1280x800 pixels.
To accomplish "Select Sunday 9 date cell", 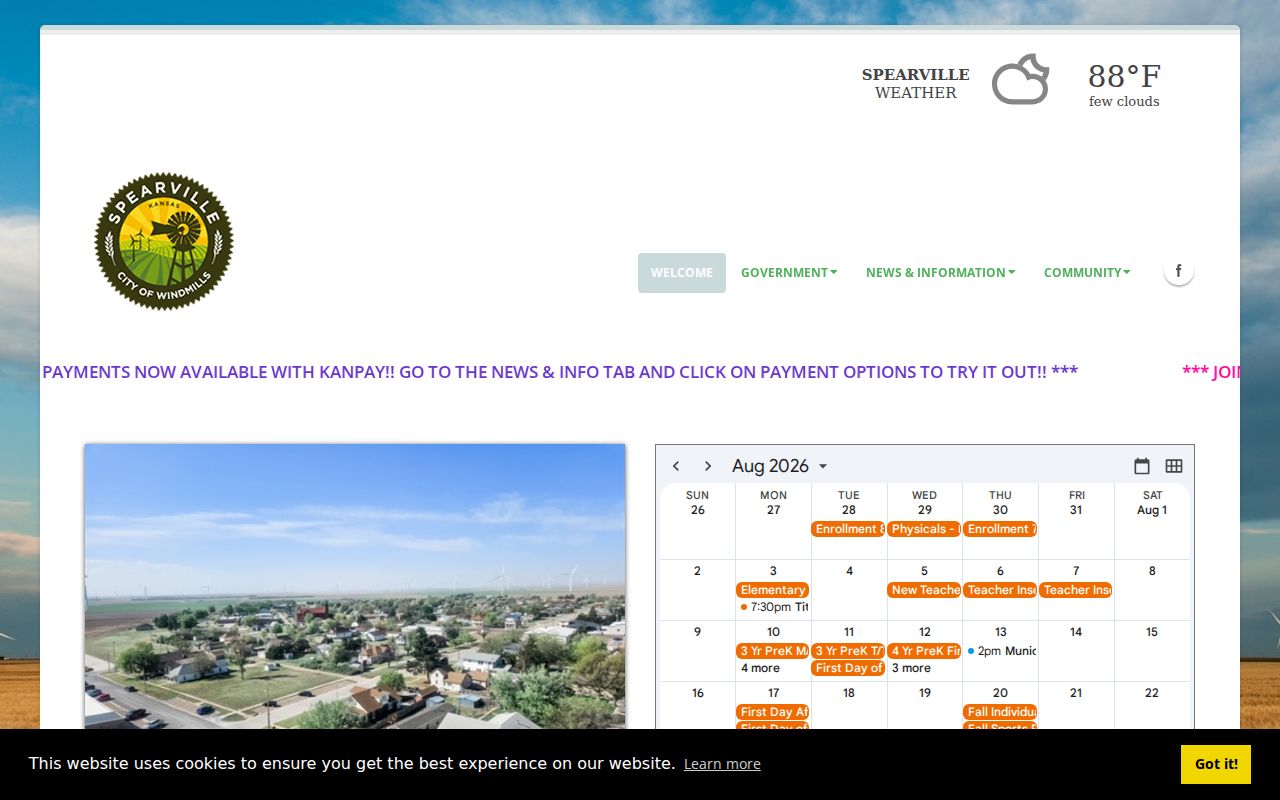I will pos(698,632).
